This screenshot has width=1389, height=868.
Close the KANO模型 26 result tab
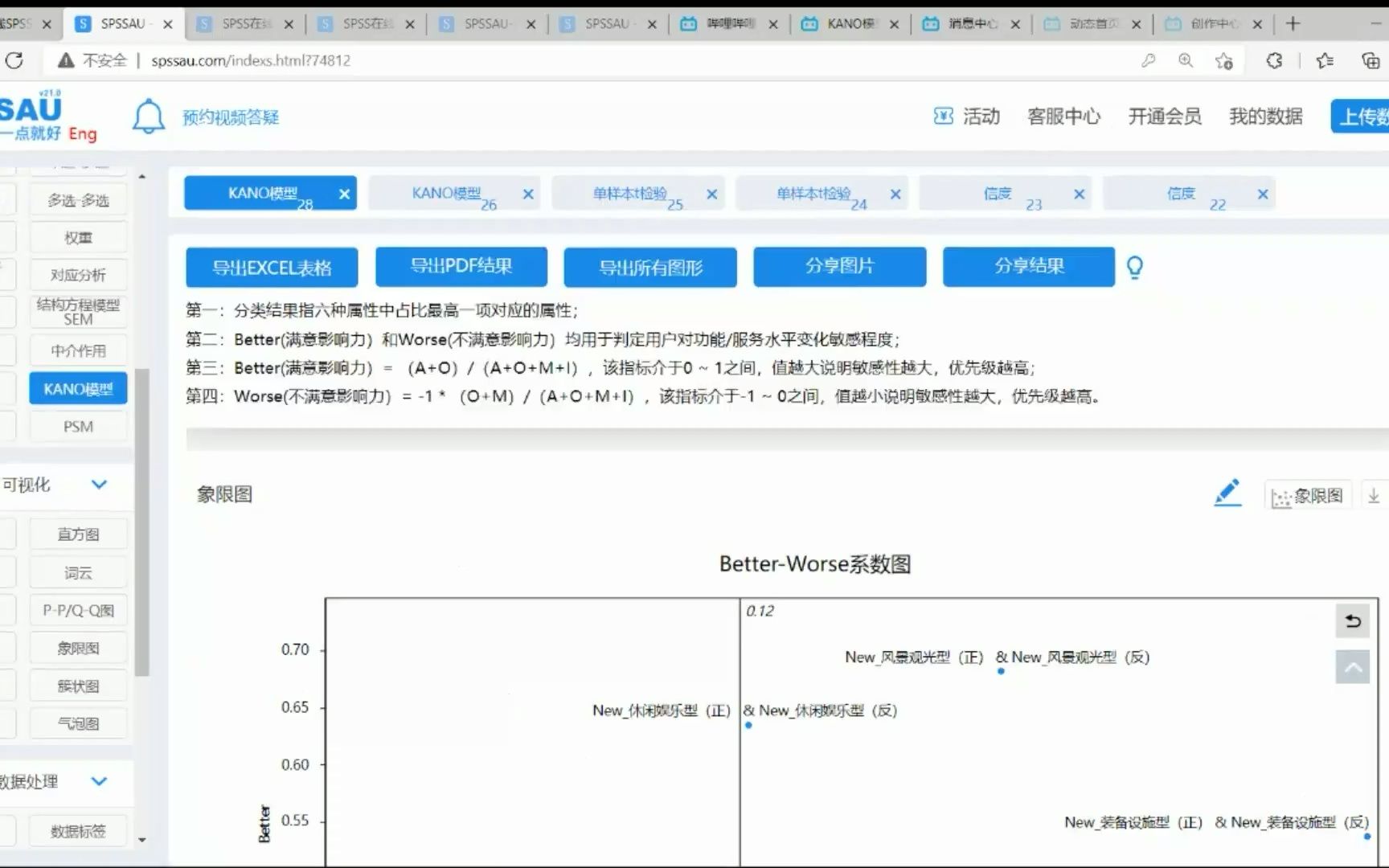click(528, 194)
